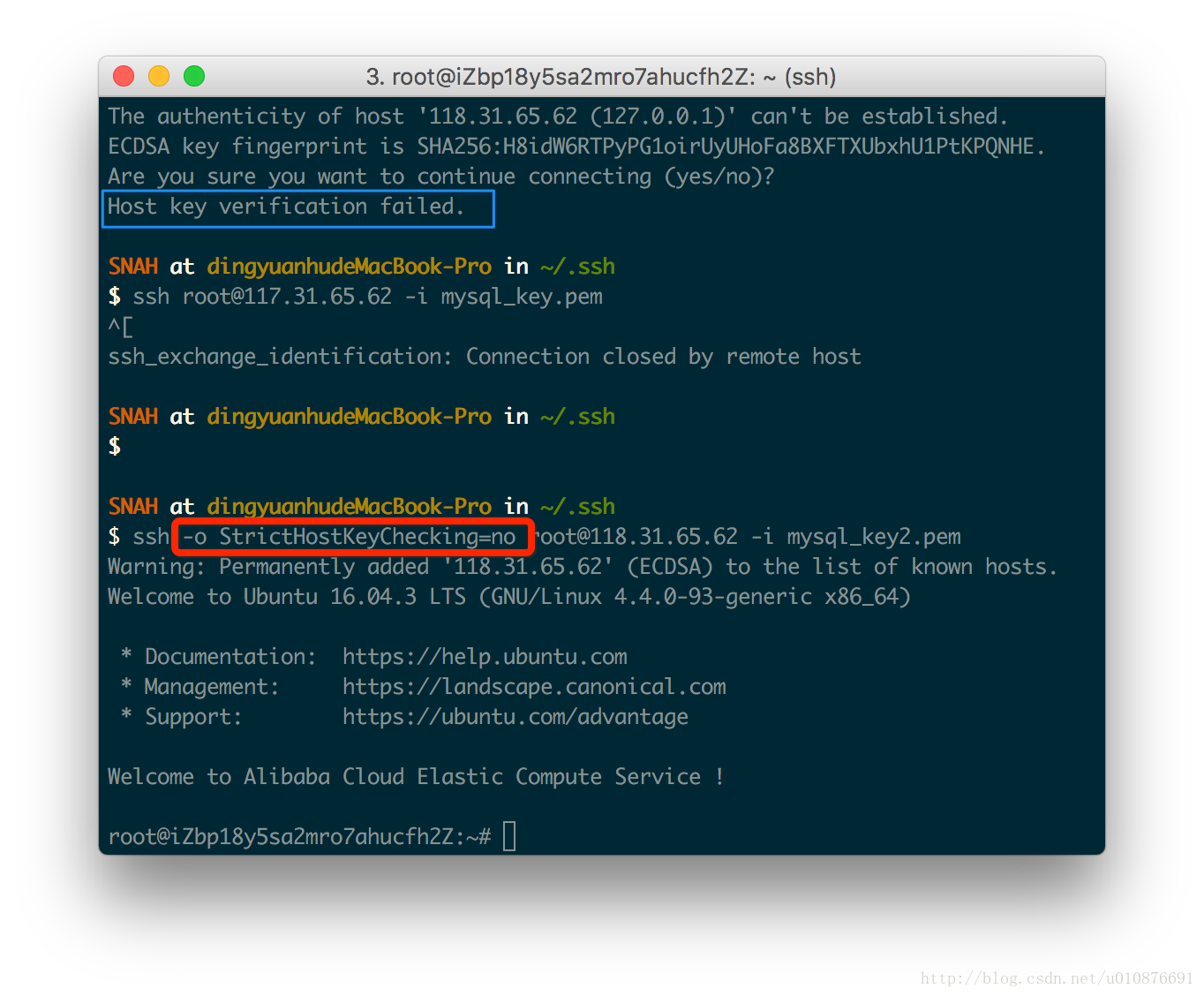Open the https://landscape.canonical.com link
This screenshot has width=1204, height=996.
(x=534, y=687)
